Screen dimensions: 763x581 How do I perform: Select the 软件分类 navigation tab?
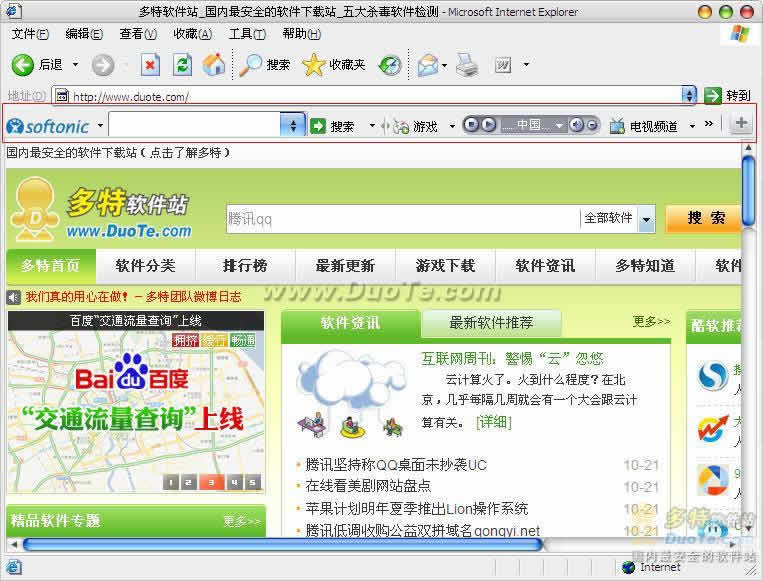145,266
